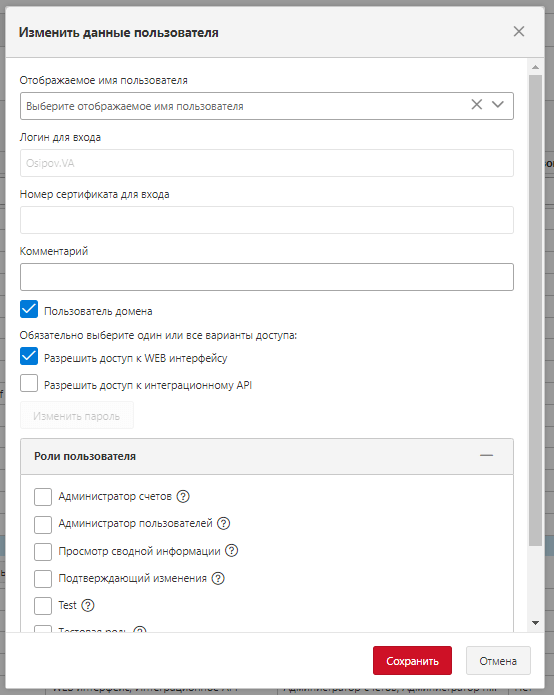
Task: Uncheck Пользователь домена checkbox
Action: [x=29, y=309]
